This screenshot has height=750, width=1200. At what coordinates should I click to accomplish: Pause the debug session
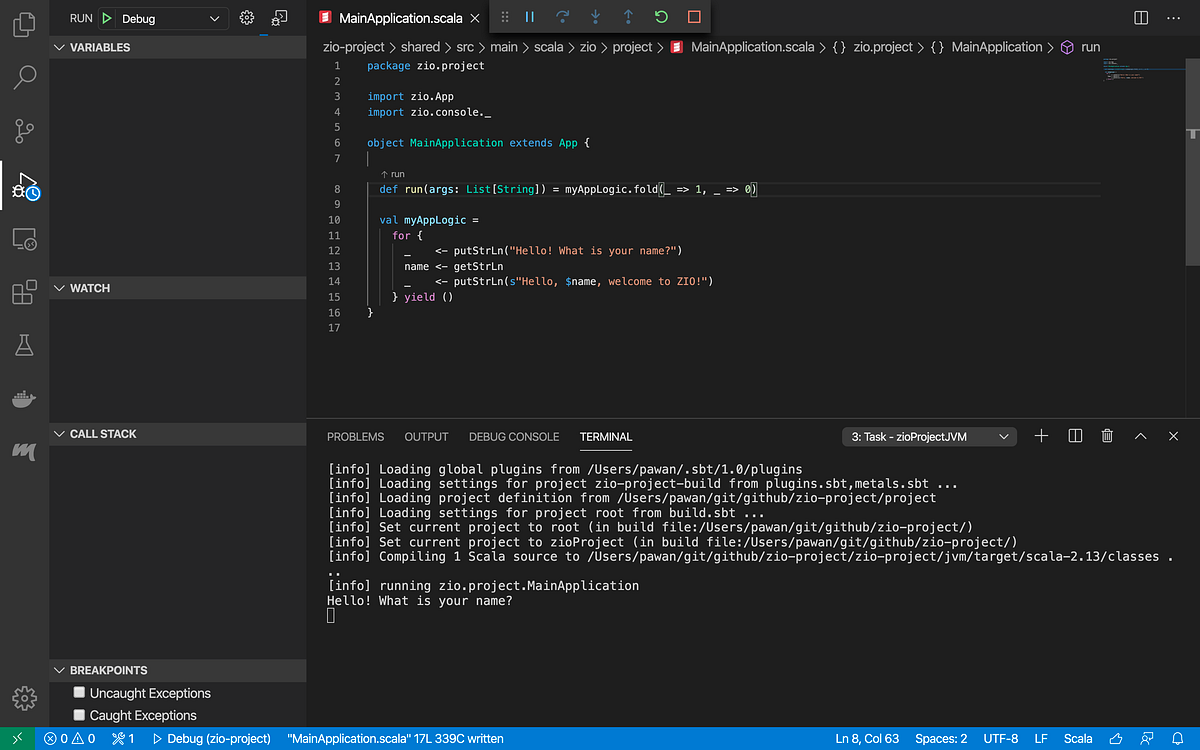(x=530, y=17)
